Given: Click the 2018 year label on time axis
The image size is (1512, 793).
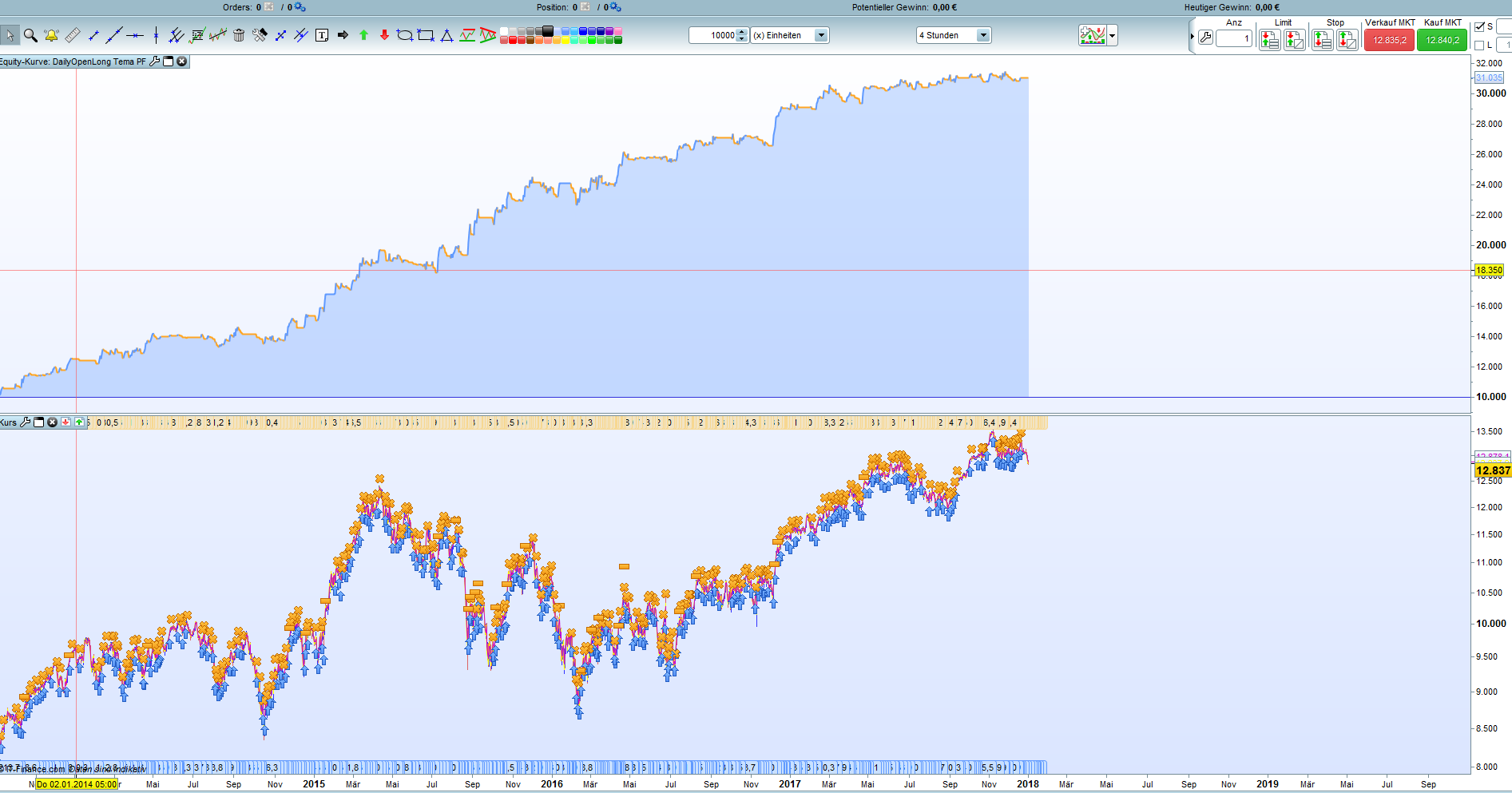Looking at the screenshot, I should [x=1028, y=784].
